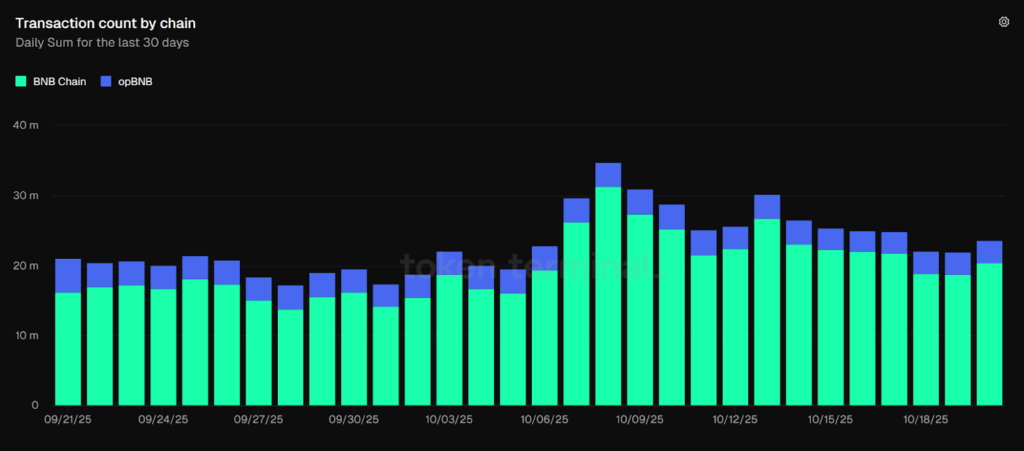Click the blue segment of the 09/30/25 bar
The width and height of the screenshot is (1024, 451).
(354, 281)
